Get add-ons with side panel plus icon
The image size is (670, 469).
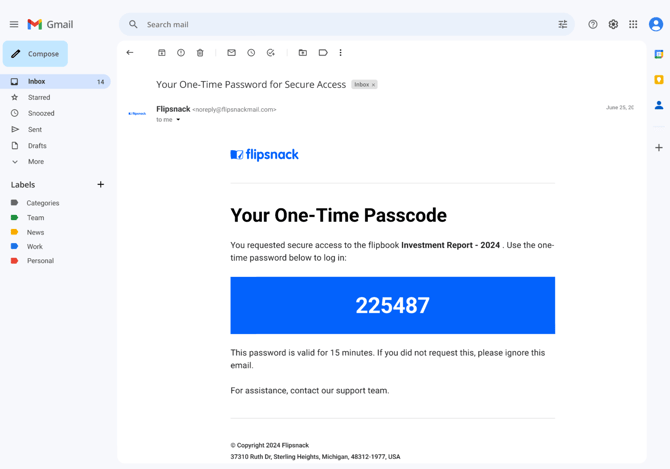pyautogui.click(x=658, y=148)
